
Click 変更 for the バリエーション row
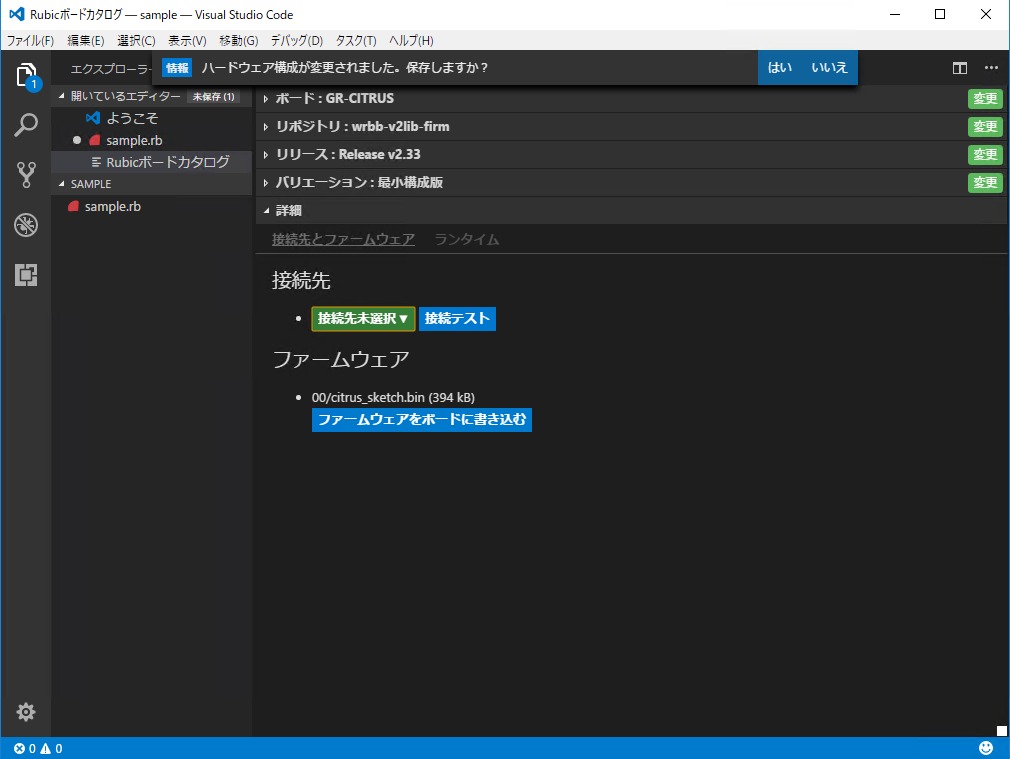(x=985, y=183)
